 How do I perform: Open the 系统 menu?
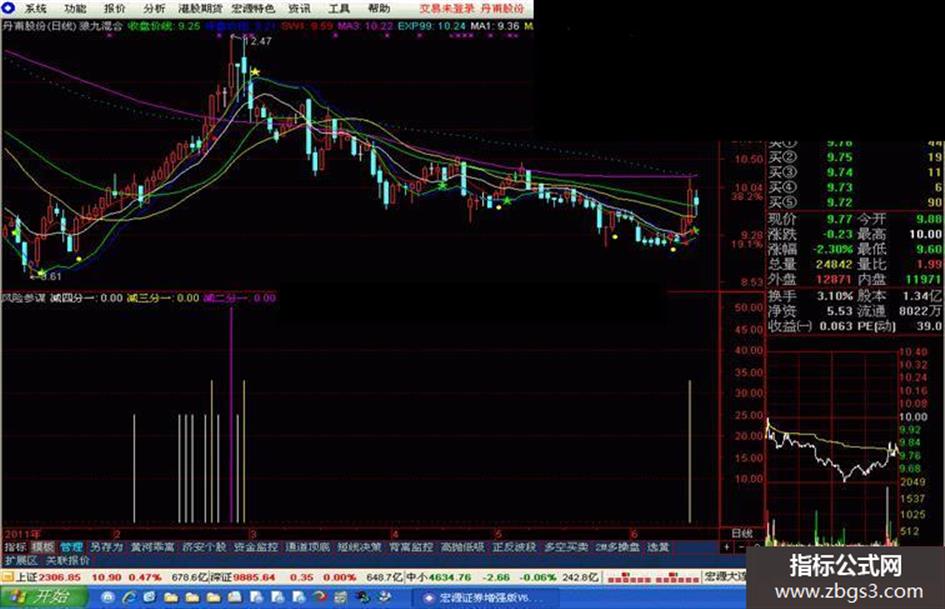click(35, 8)
